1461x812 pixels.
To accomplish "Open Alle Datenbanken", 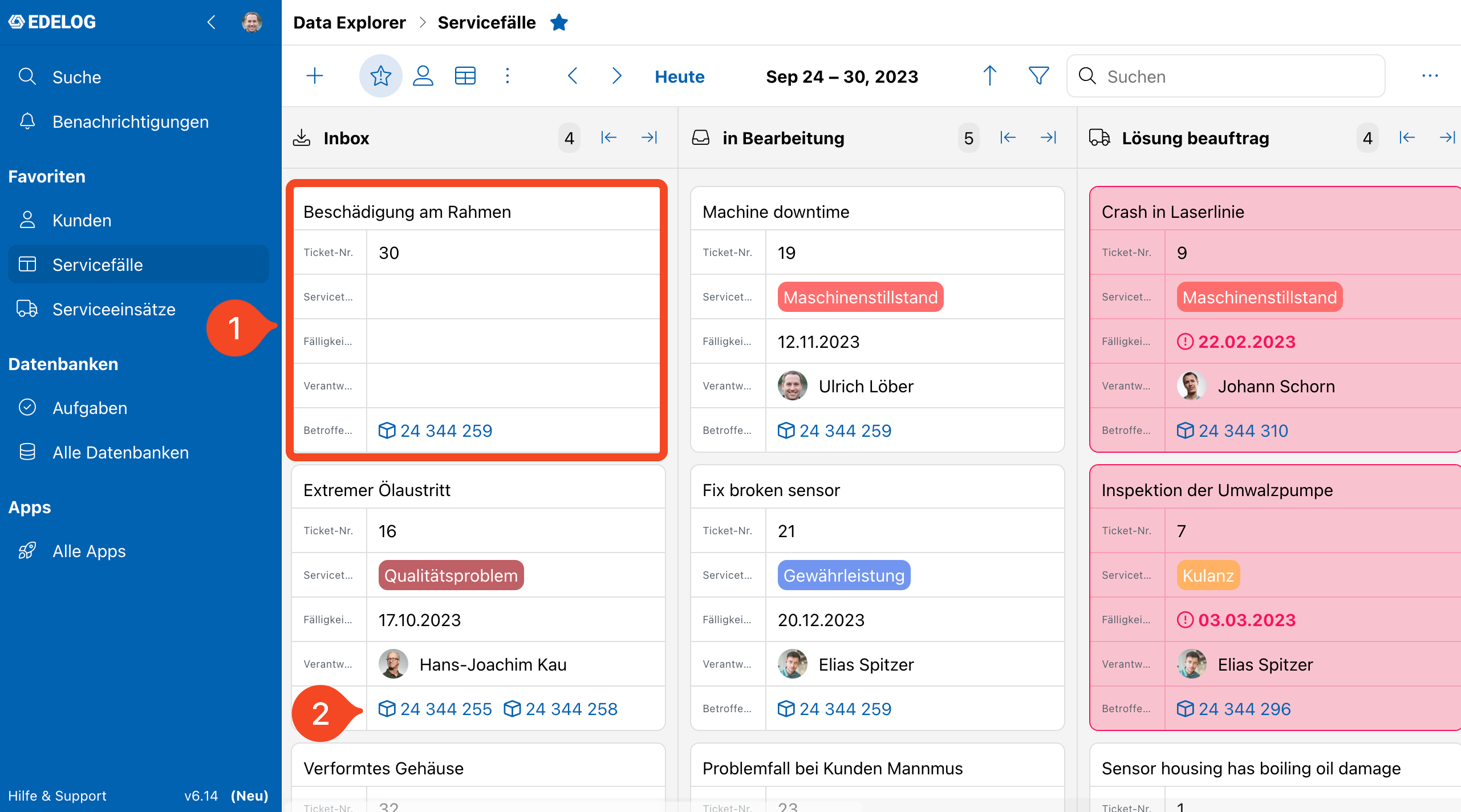I will 138,452.
